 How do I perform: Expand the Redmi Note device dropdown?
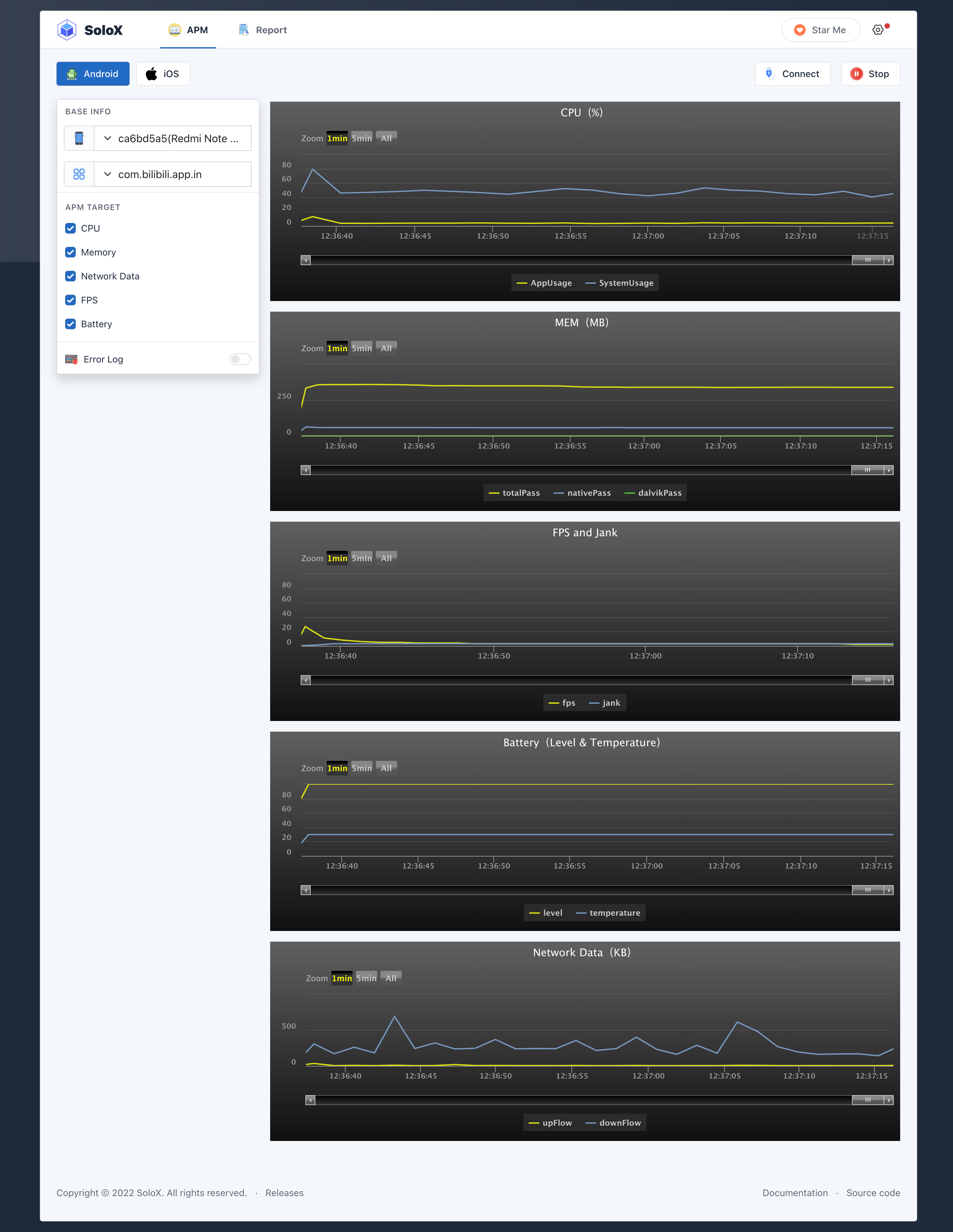(172, 138)
